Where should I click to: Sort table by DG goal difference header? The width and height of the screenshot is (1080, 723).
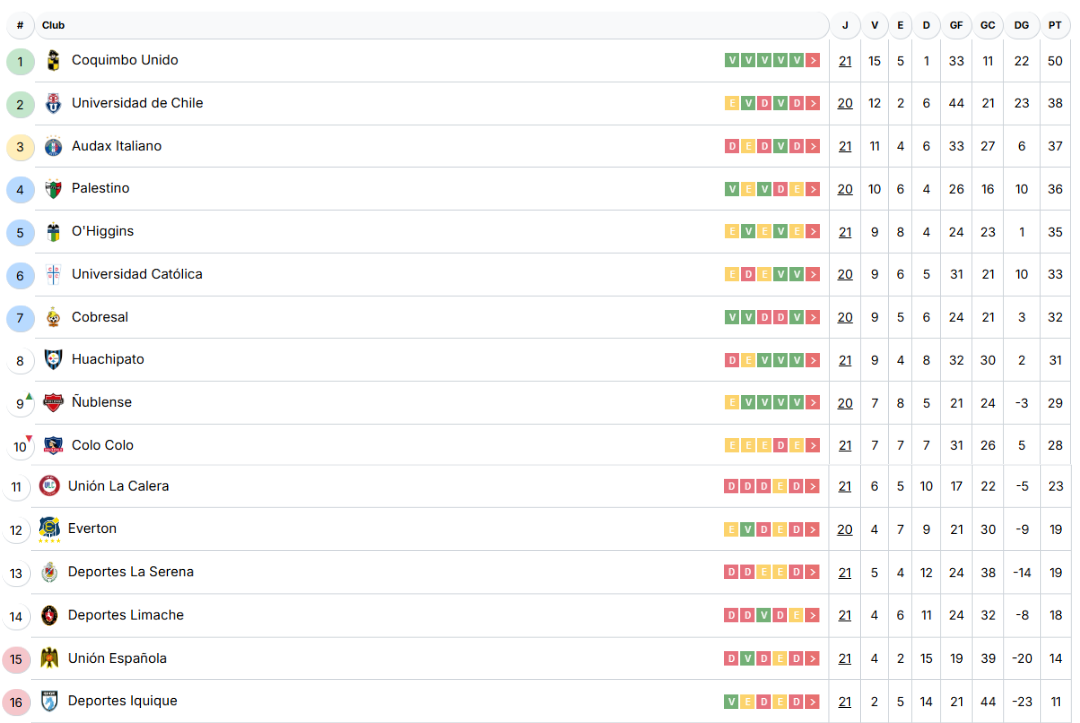1021,25
